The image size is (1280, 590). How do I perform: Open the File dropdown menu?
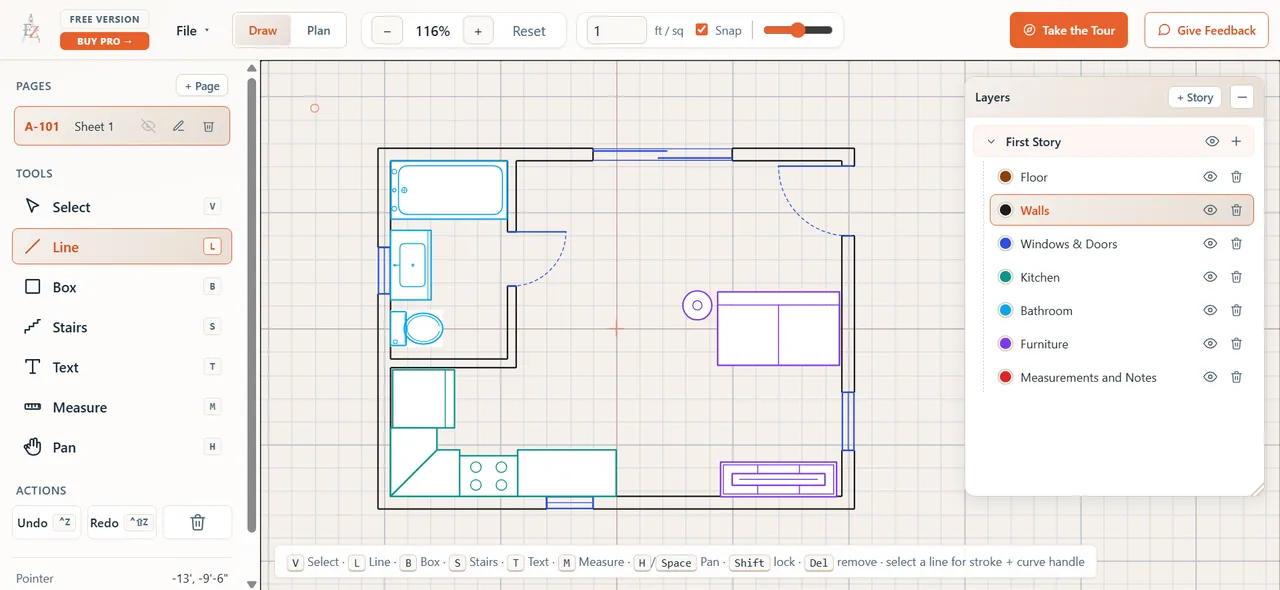tap(193, 31)
